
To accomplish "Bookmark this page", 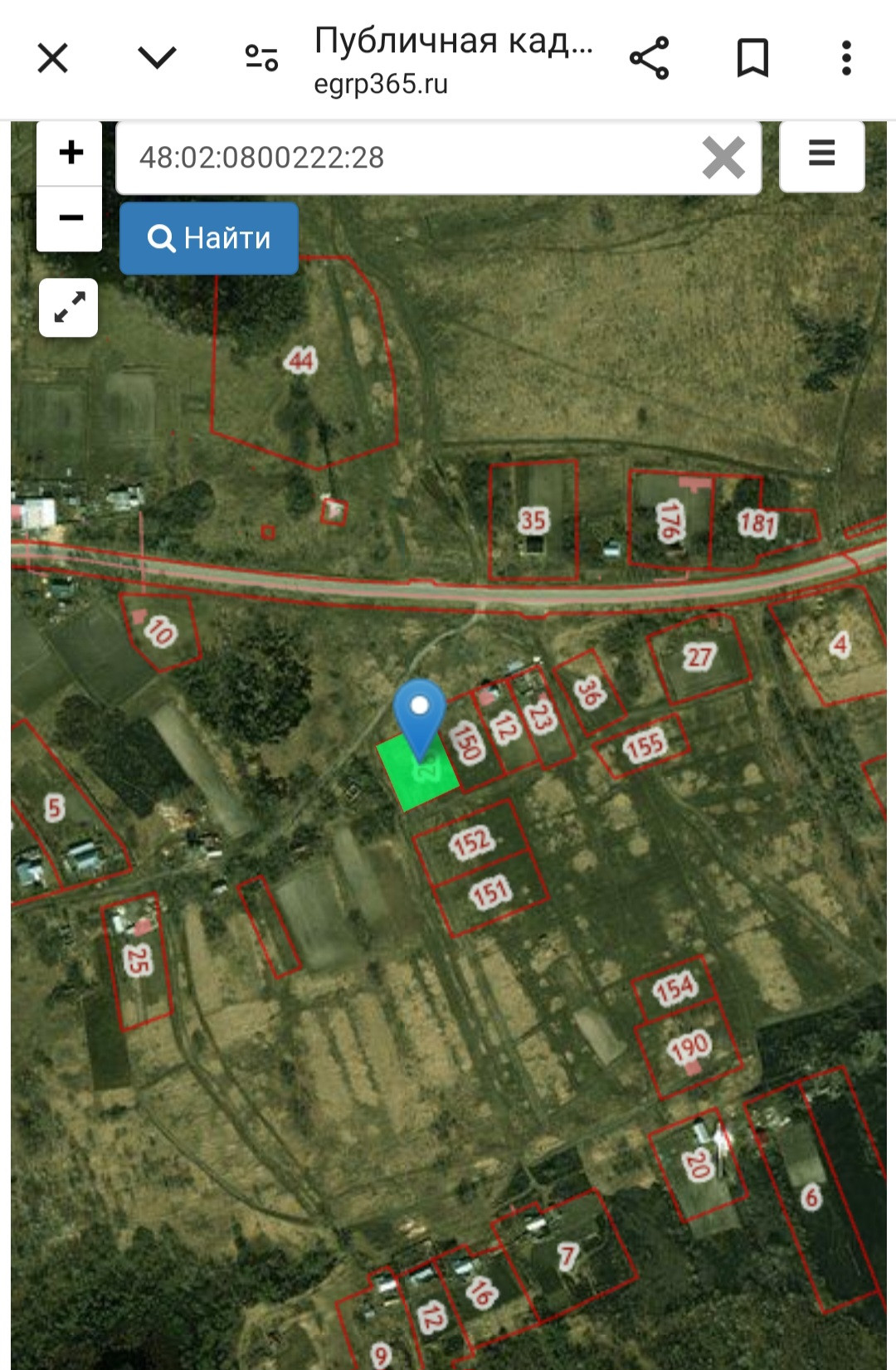I will point(753,58).
